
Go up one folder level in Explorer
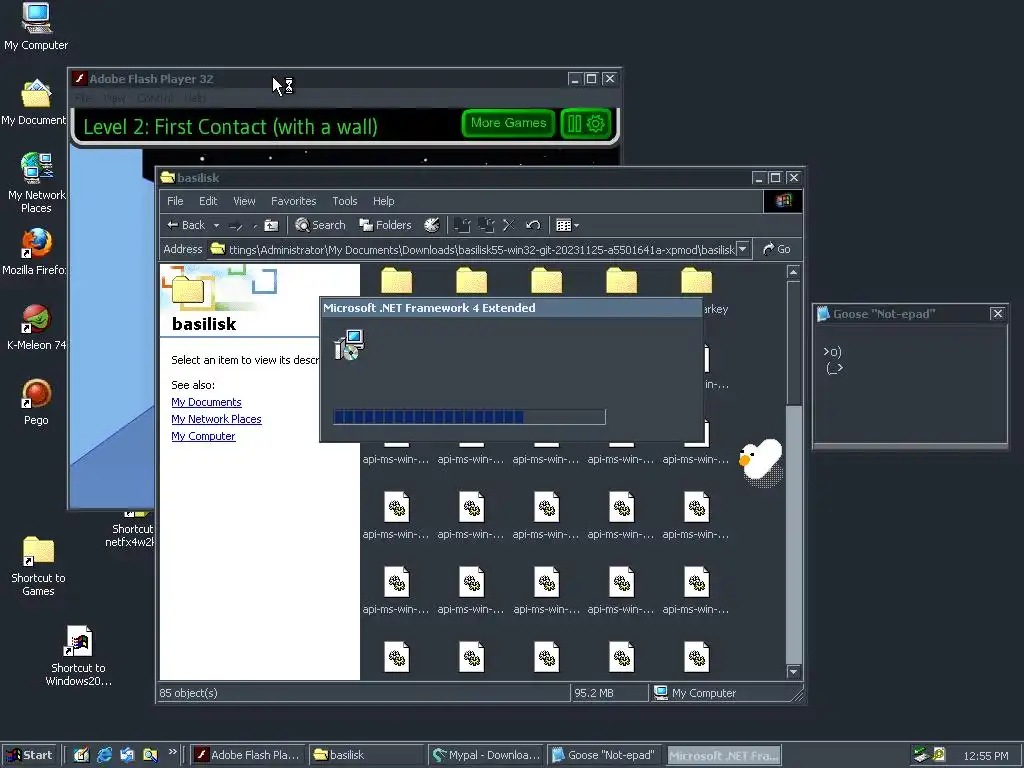point(271,225)
